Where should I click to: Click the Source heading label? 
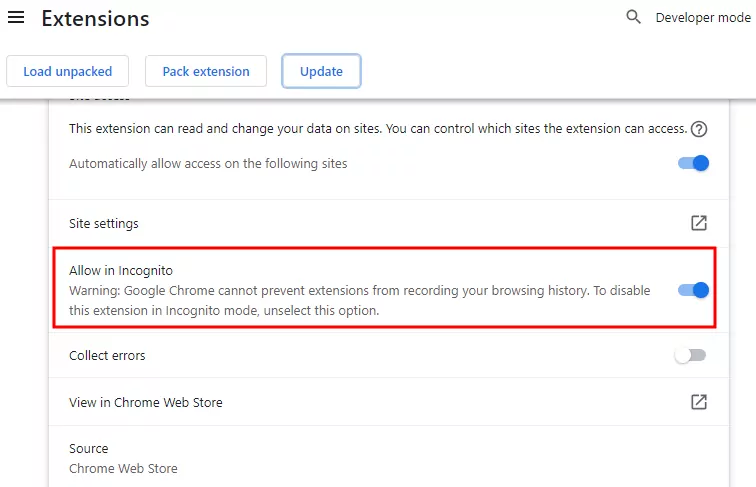(x=89, y=449)
